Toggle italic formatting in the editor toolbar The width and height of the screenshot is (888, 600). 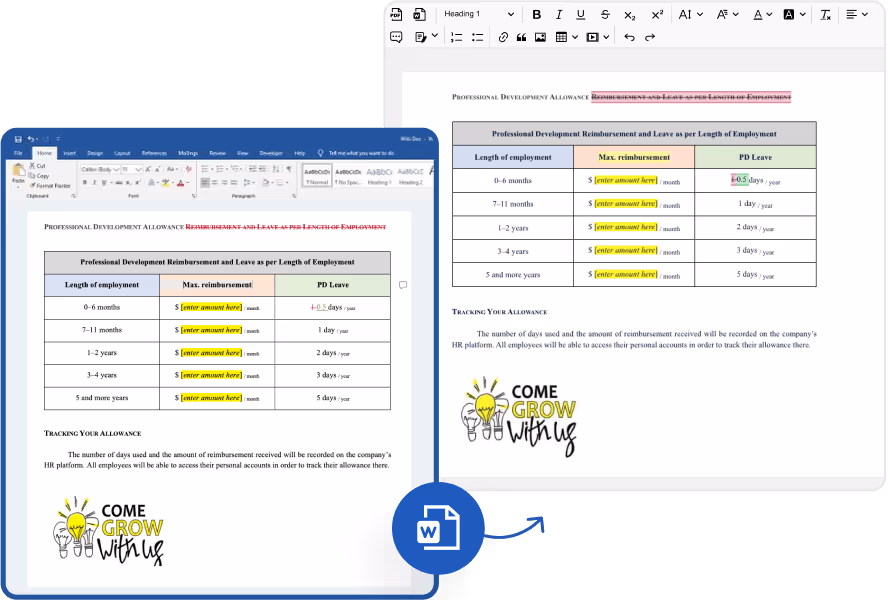[x=558, y=14]
